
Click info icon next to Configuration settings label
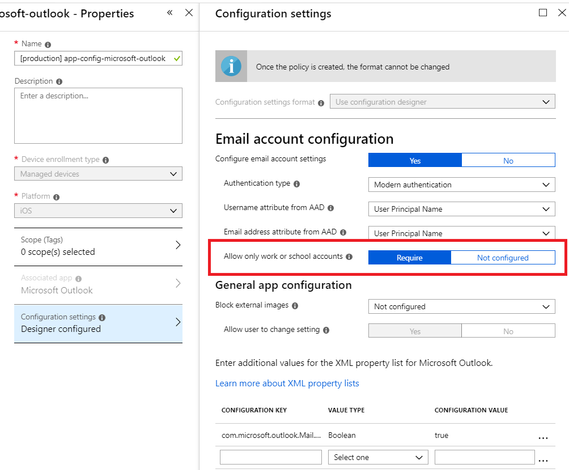pos(102,318)
